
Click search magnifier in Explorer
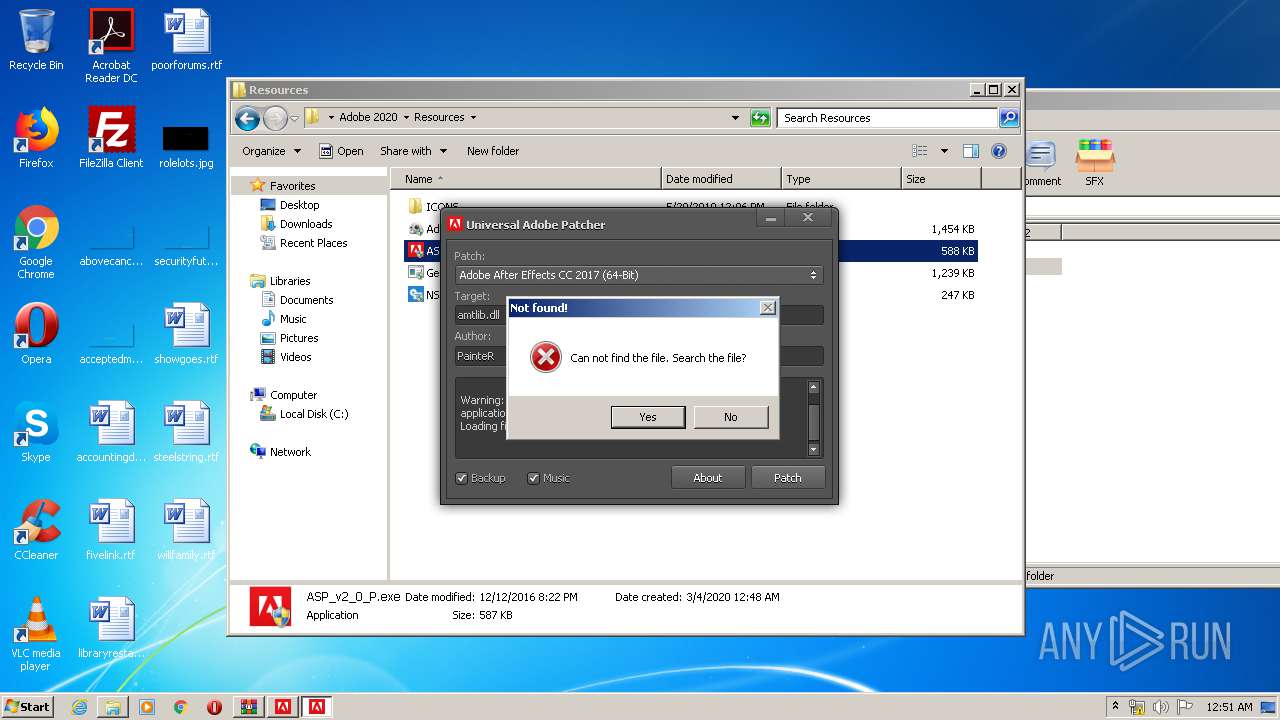pyautogui.click(x=1009, y=118)
